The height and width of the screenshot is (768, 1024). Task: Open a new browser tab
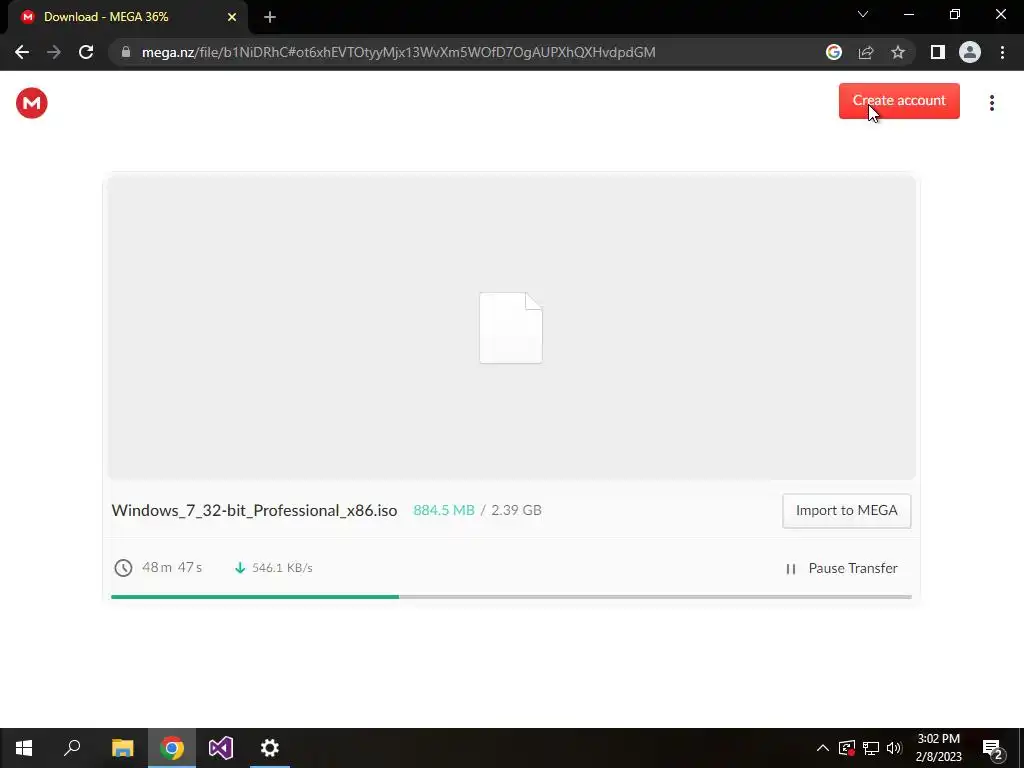click(270, 17)
